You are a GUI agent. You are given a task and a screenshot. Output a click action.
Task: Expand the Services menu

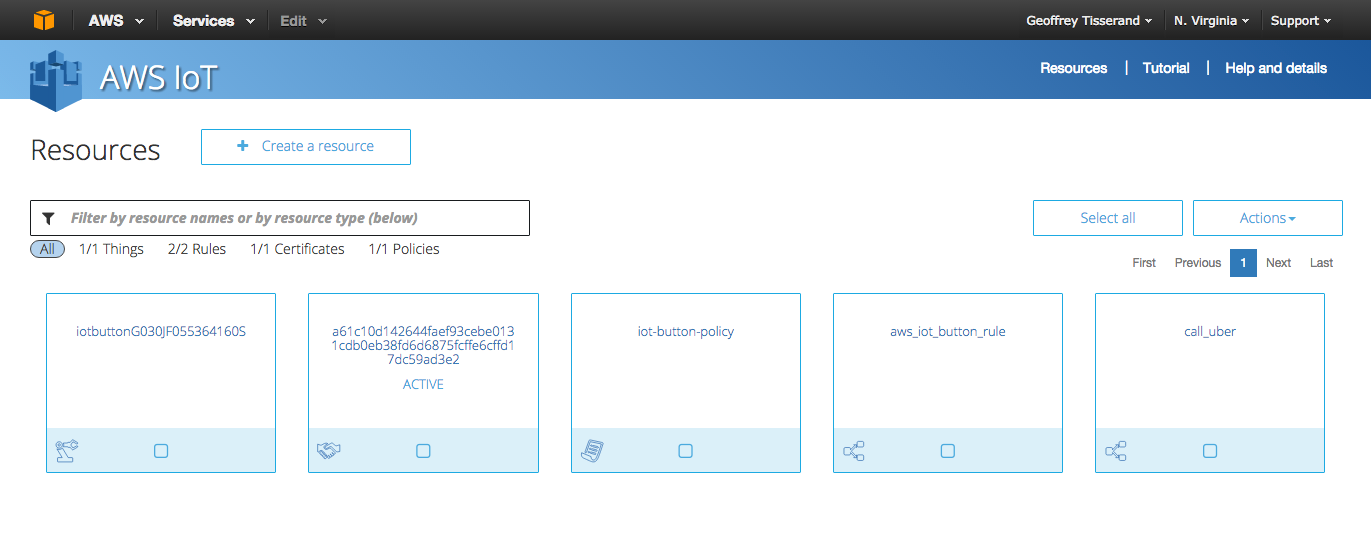tap(214, 20)
